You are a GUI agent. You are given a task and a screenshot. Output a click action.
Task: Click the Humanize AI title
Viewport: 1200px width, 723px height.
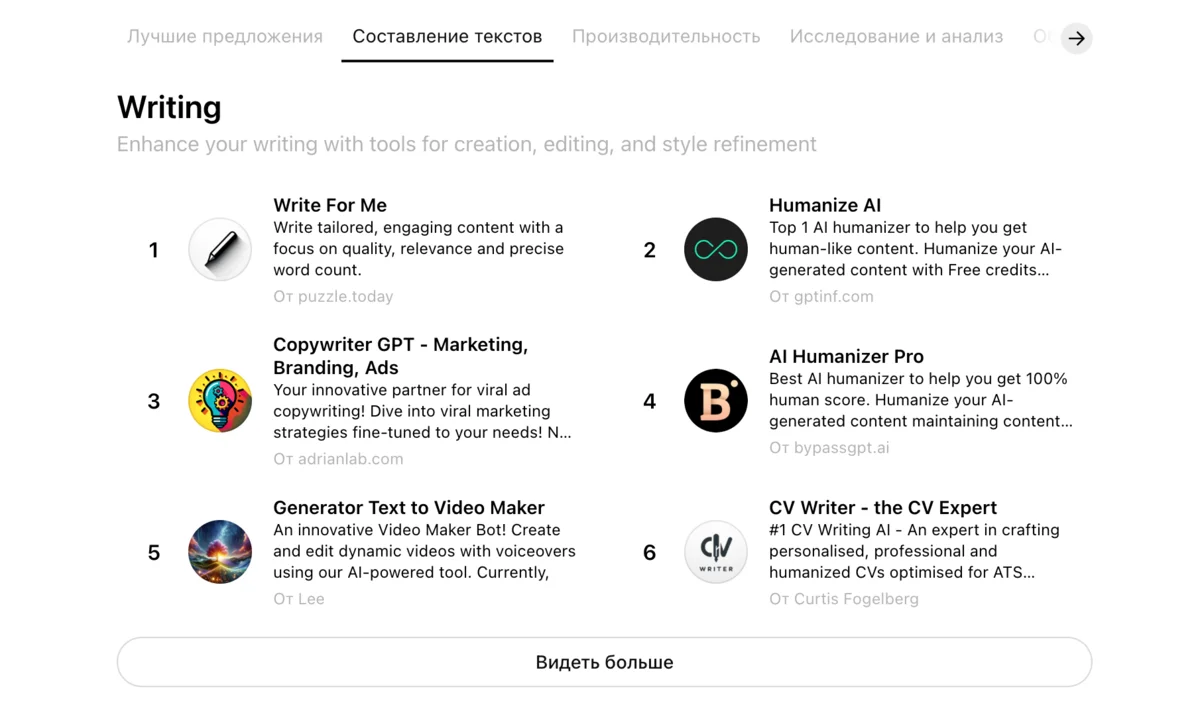pyautogui.click(x=825, y=205)
